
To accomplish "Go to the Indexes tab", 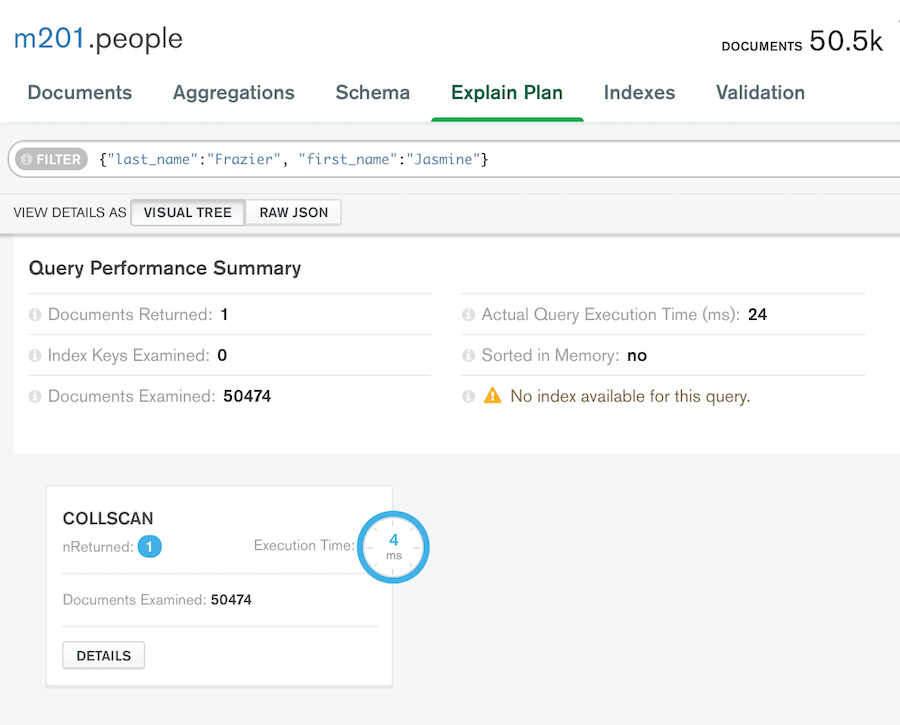I will [x=639, y=92].
